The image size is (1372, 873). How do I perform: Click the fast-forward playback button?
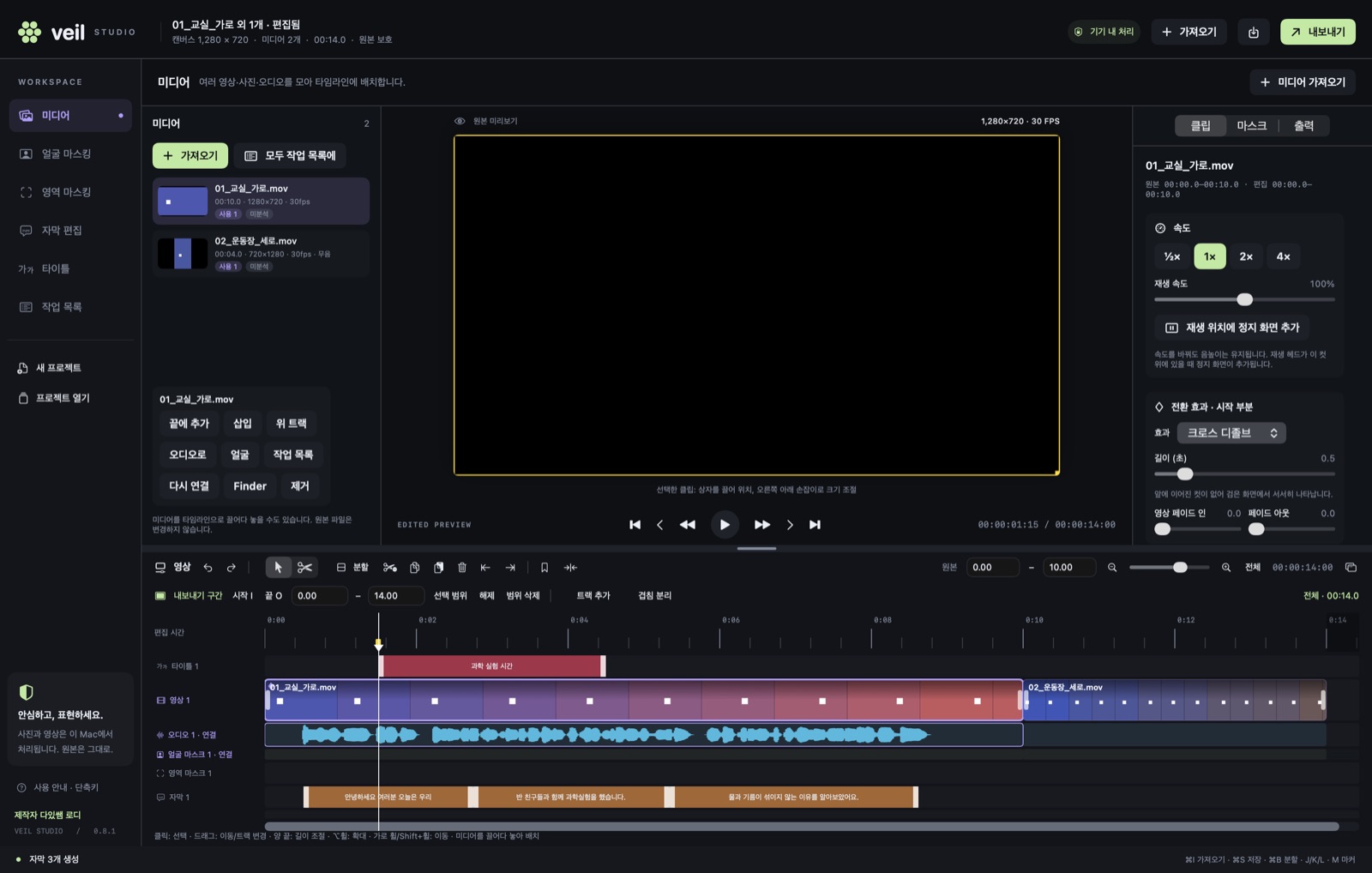click(761, 525)
